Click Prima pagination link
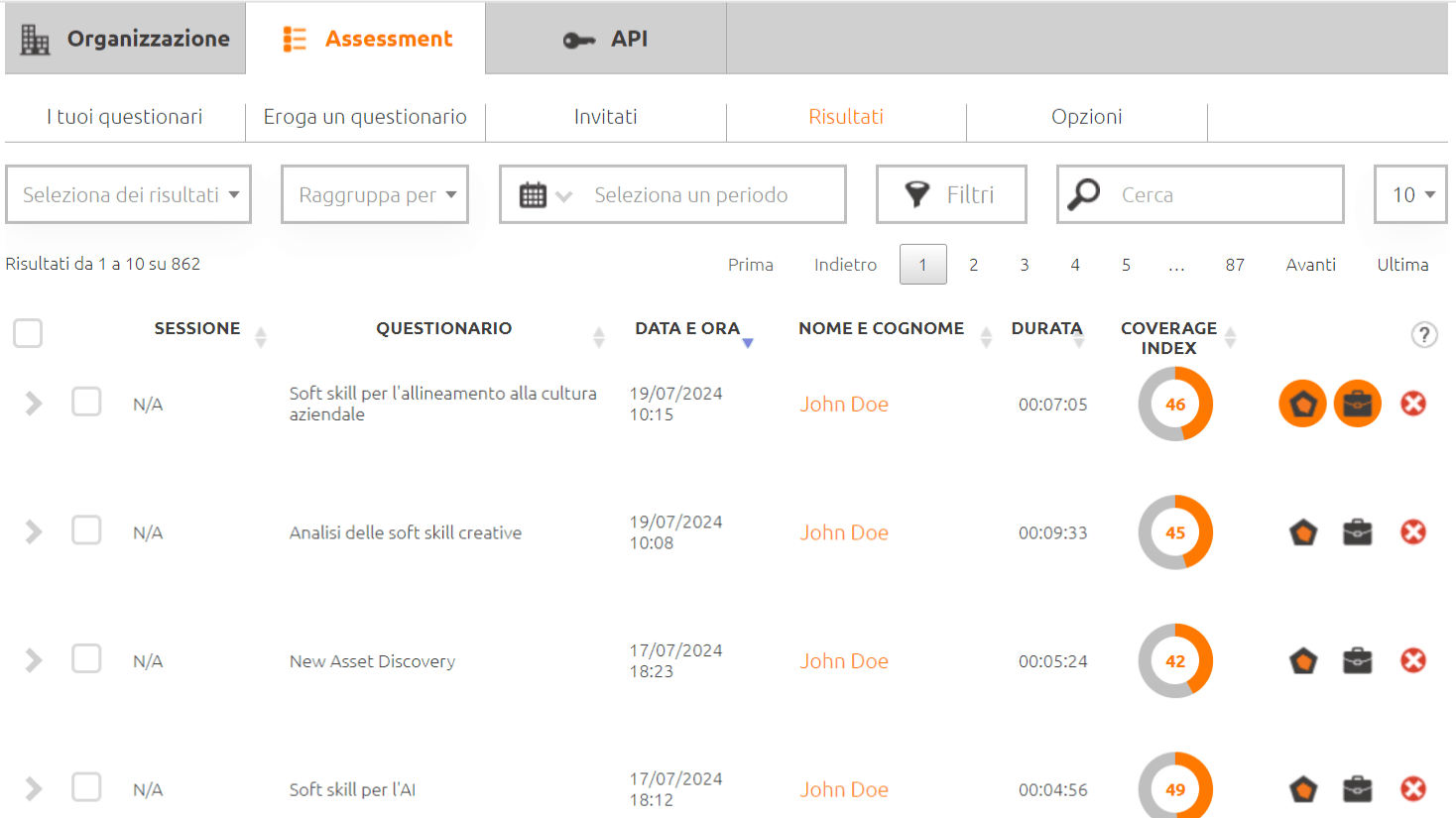The image size is (1456, 818). [x=751, y=265]
